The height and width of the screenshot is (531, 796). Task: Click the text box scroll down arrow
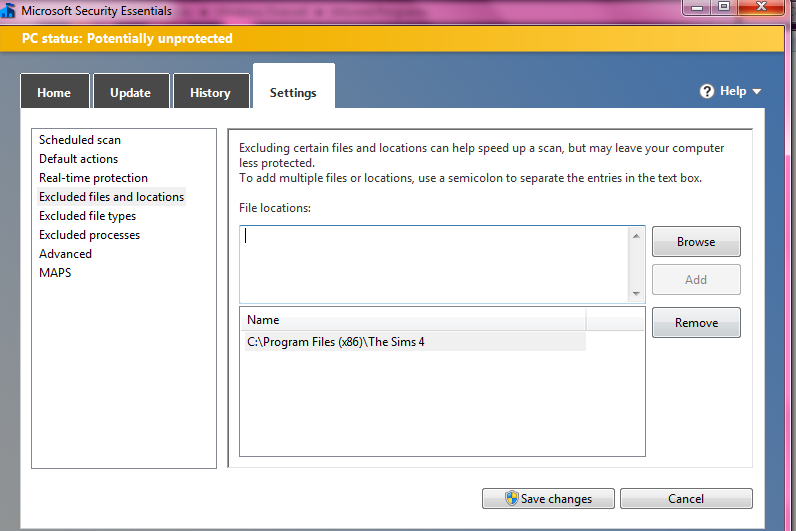tap(636, 293)
